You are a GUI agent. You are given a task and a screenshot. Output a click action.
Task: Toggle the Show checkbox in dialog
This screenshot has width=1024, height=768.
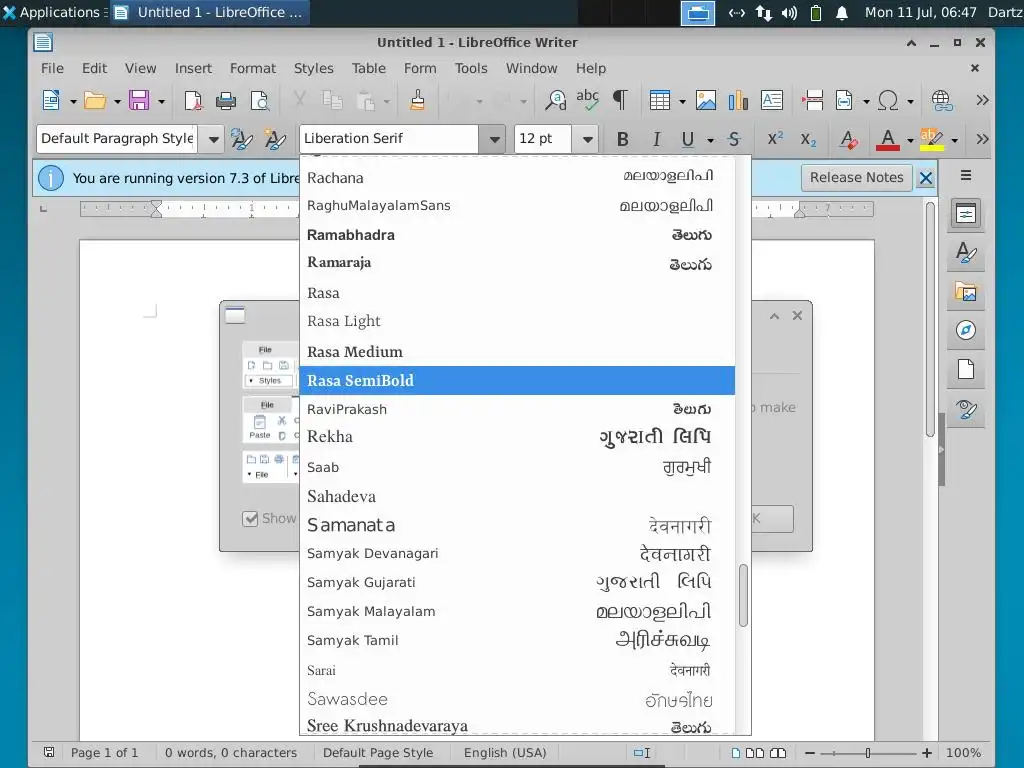coord(250,519)
